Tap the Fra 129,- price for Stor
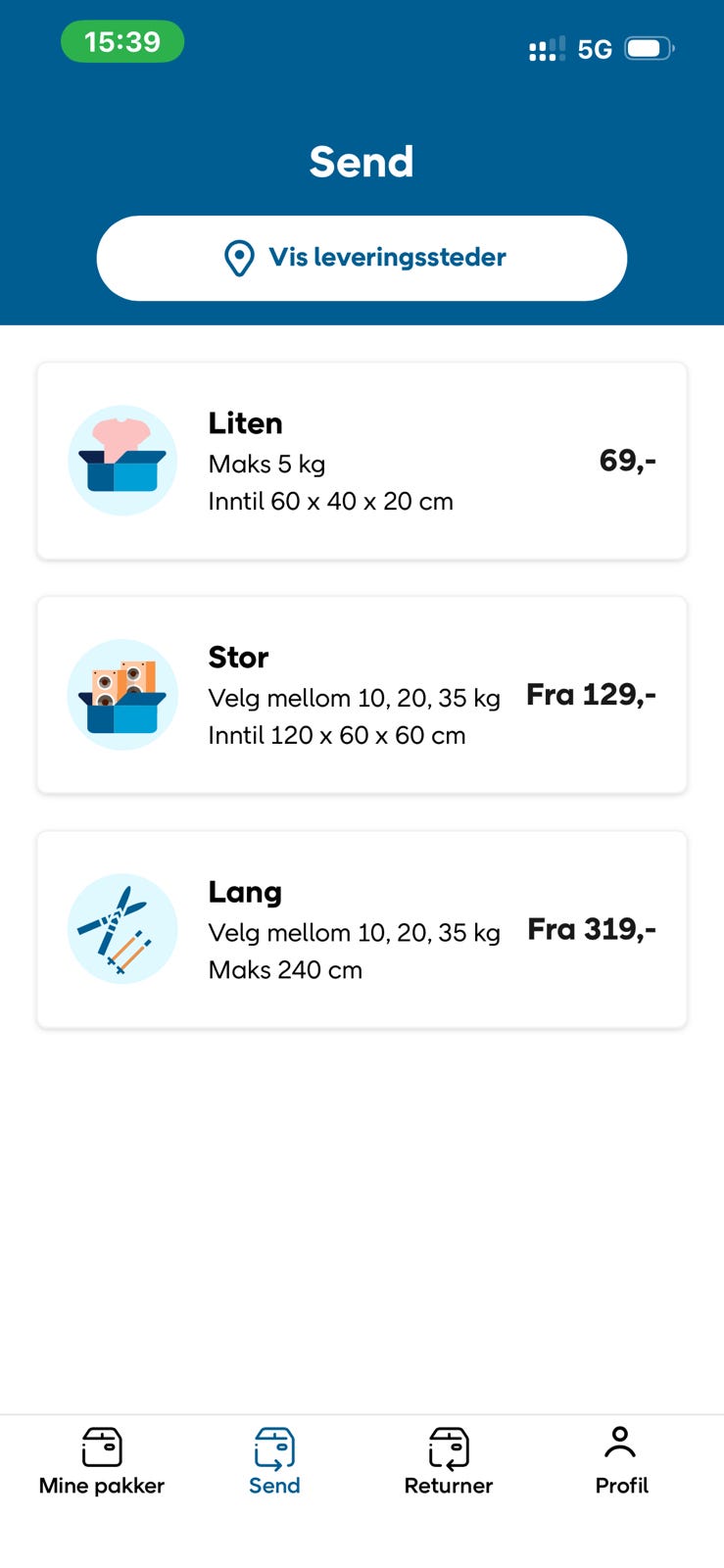 592,695
